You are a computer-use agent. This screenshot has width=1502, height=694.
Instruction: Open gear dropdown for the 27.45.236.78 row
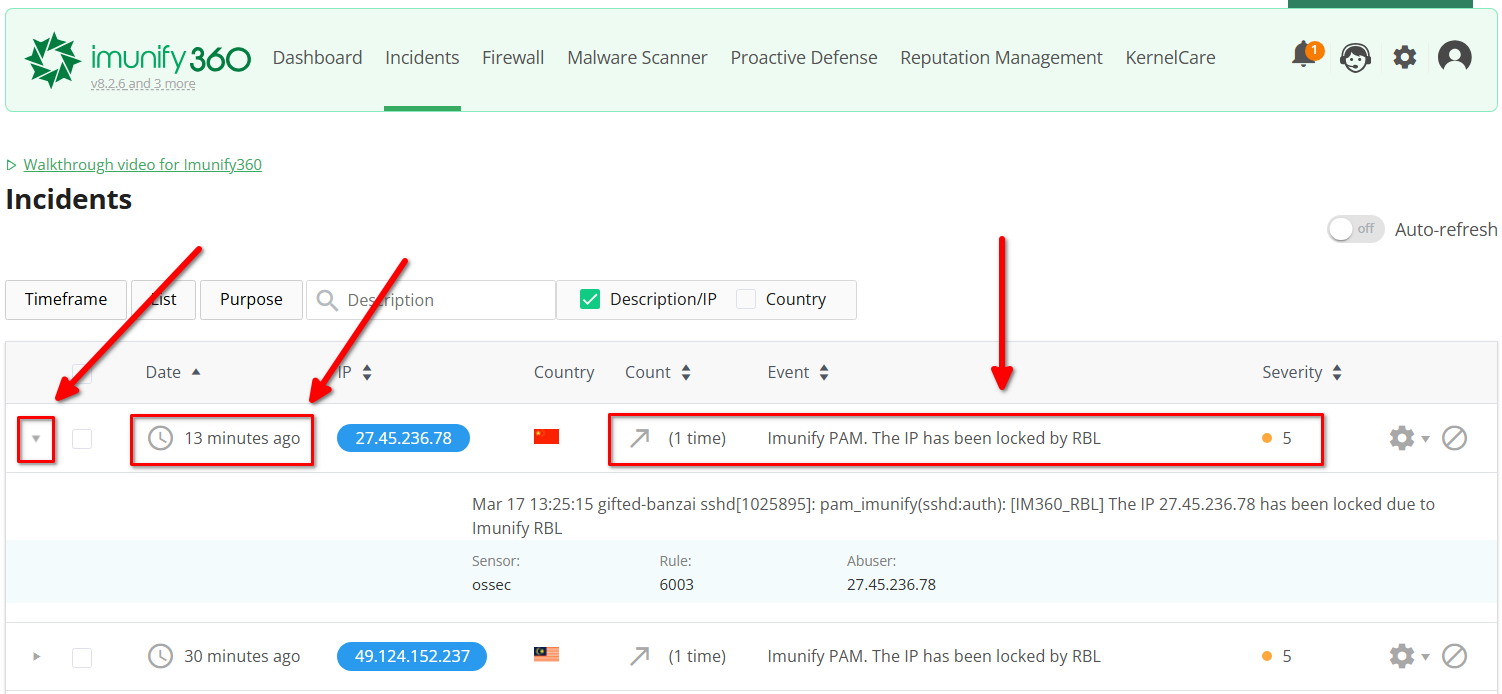point(1408,438)
